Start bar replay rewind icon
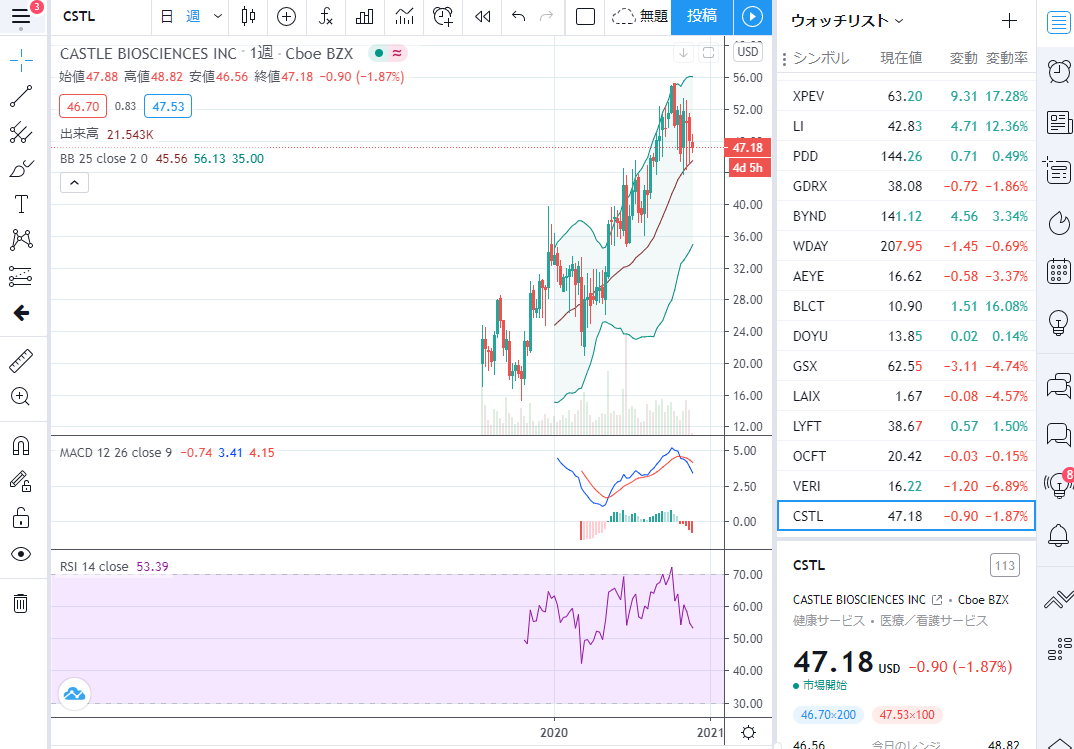The width and height of the screenshot is (1074, 749). [483, 16]
